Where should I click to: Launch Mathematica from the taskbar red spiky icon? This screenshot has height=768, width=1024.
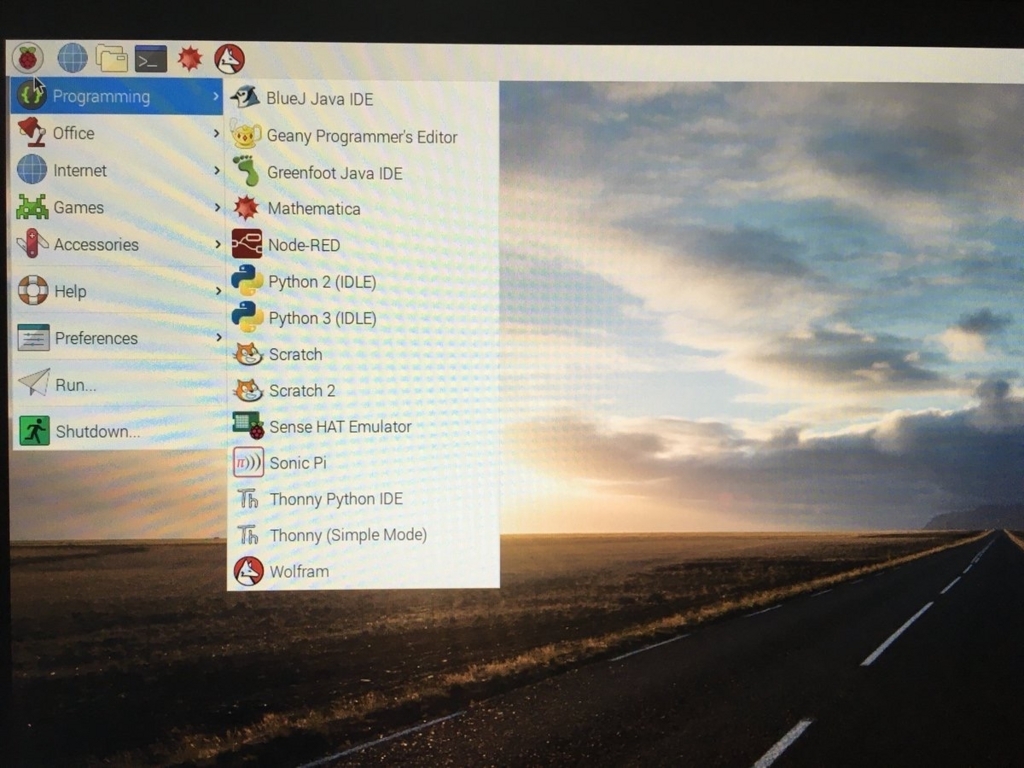190,59
